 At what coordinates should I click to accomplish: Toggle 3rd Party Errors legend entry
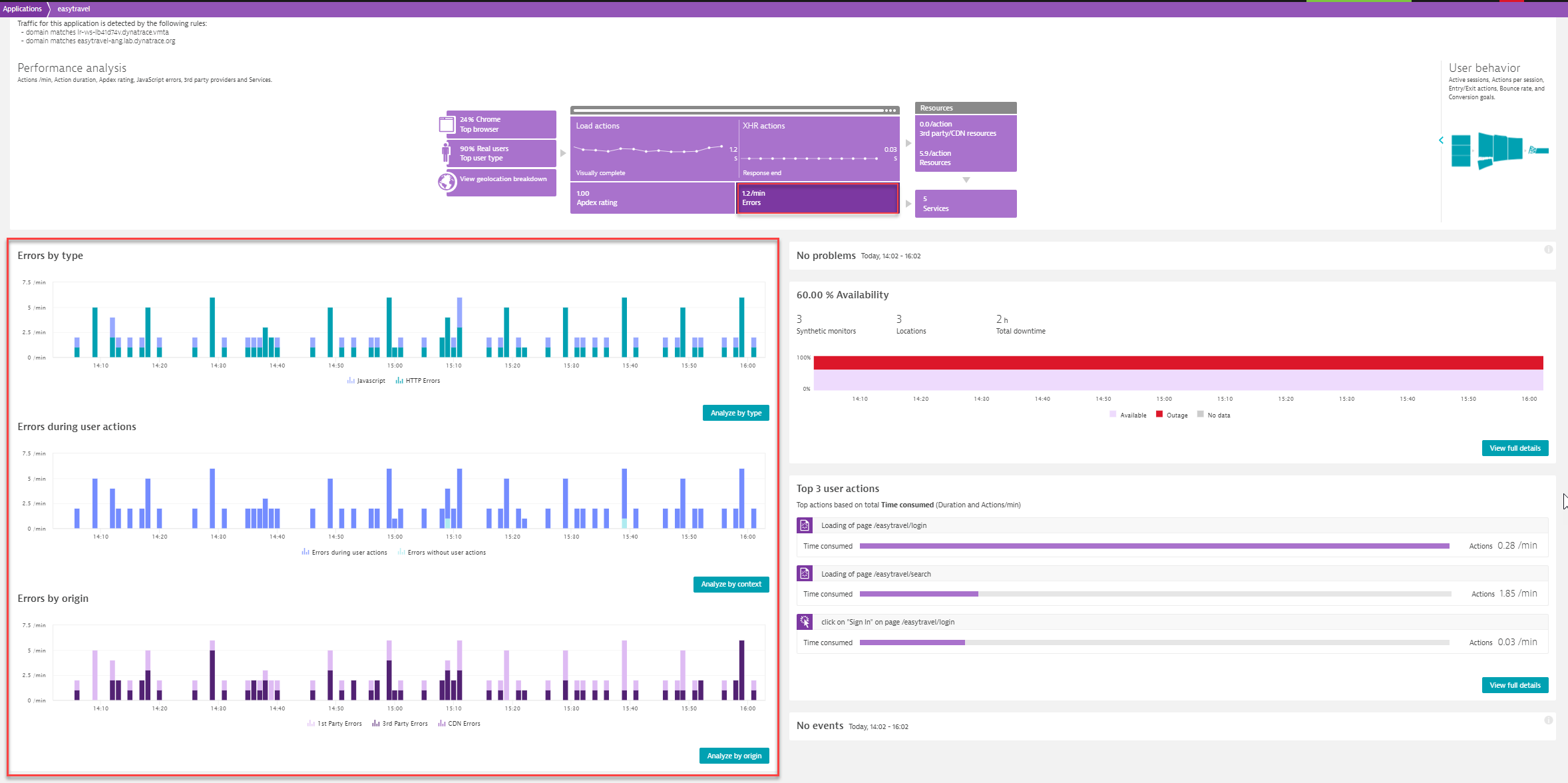(x=400, y=724)
